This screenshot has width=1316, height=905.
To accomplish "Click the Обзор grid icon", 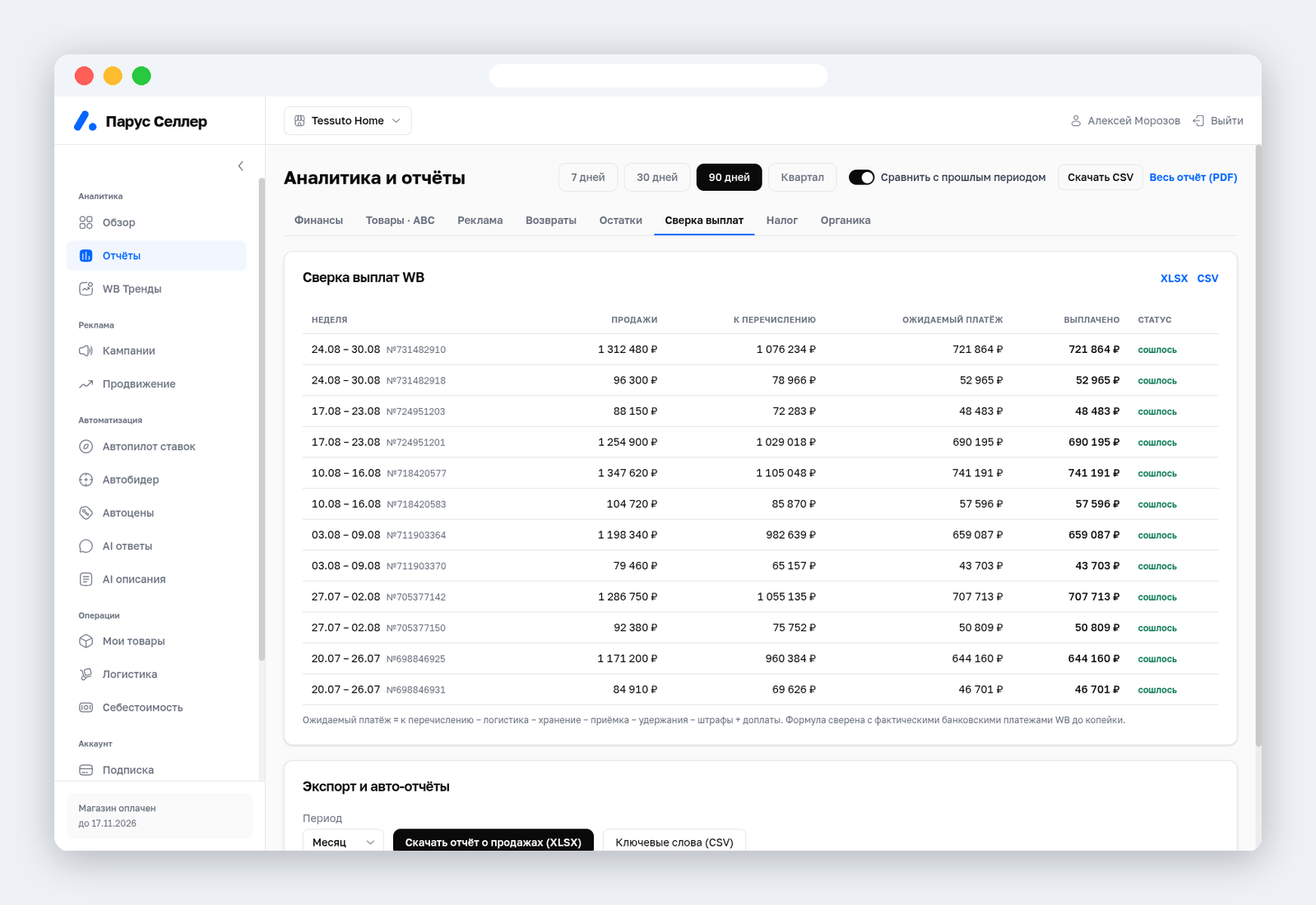I will pos(86,223).
